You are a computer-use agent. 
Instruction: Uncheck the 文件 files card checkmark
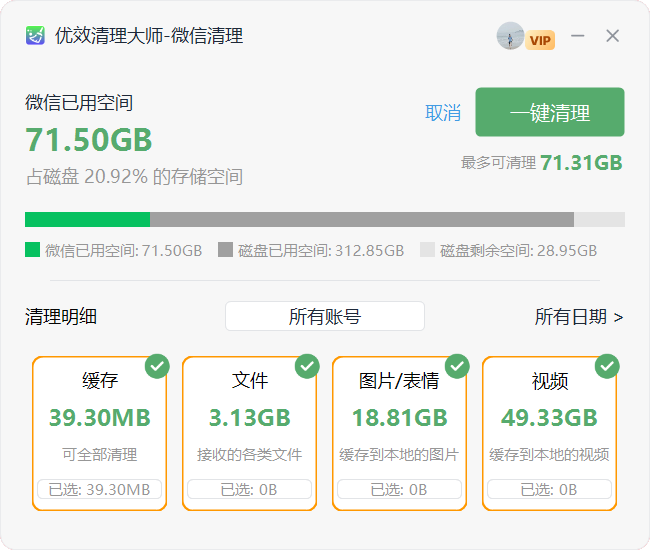[x=307, y=366]
